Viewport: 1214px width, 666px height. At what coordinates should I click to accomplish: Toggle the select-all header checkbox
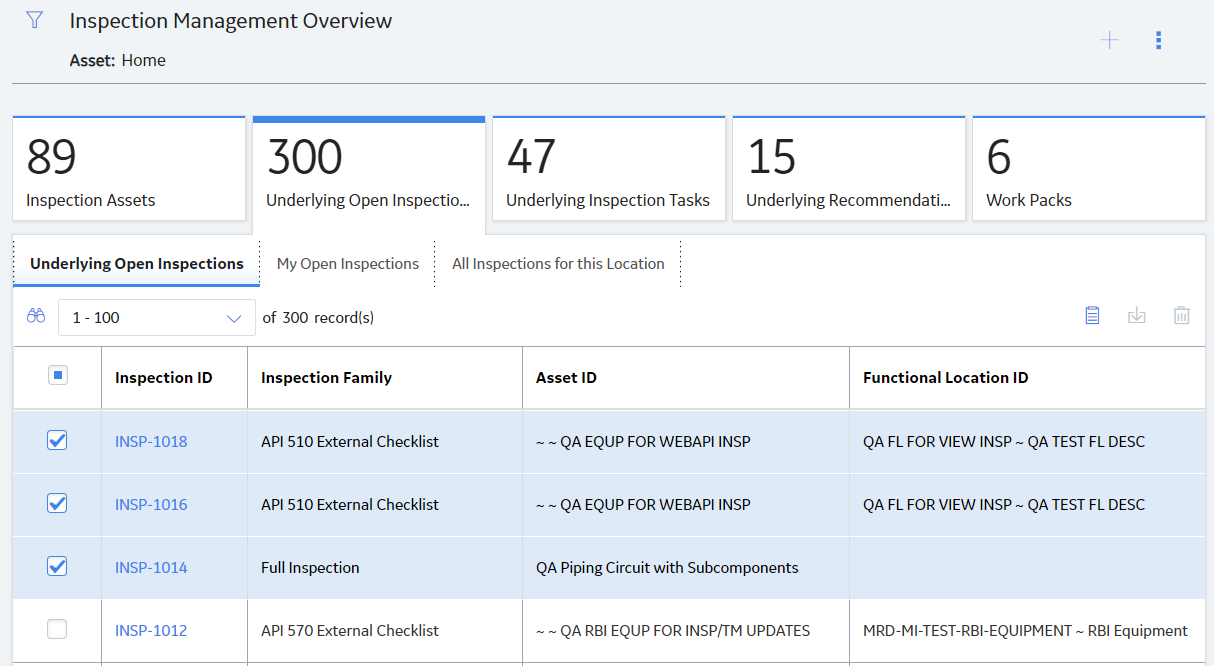[58, 376]
